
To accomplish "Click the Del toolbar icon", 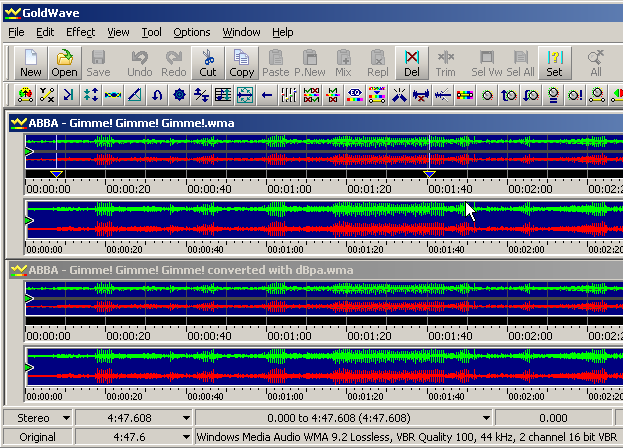I will [412, 63].
